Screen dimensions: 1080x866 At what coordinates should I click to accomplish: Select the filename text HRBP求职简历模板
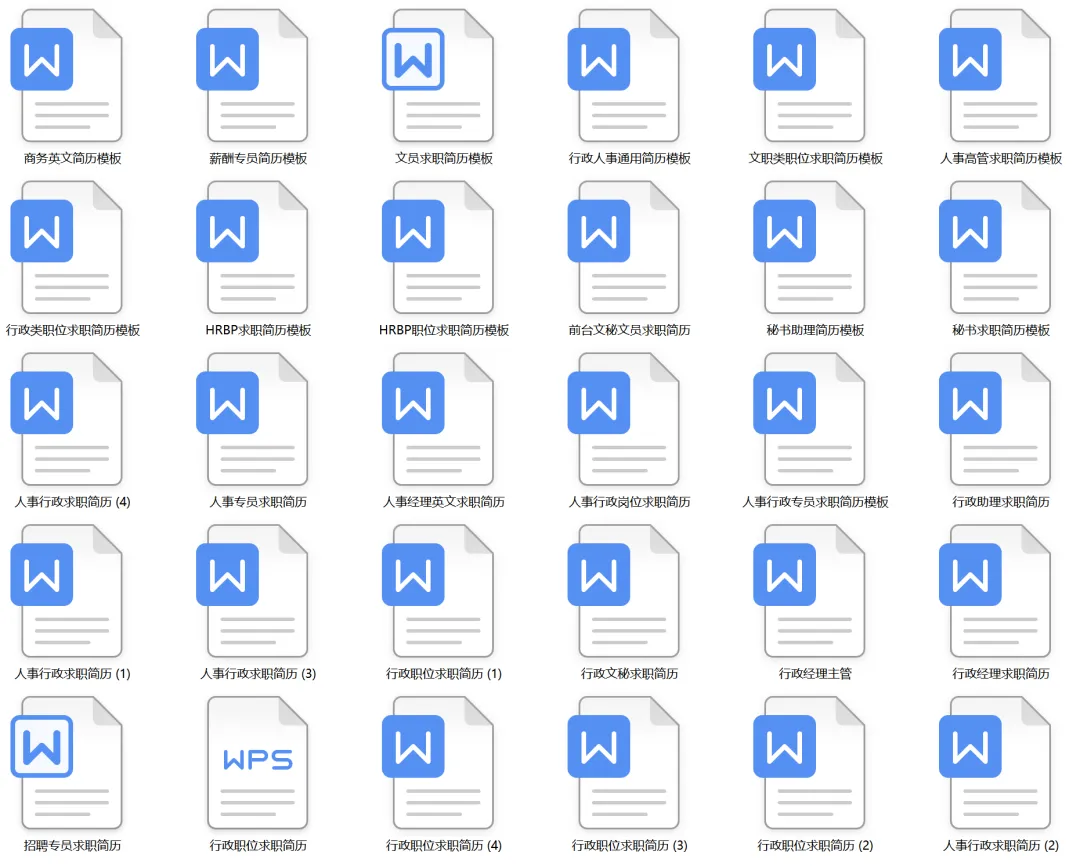258,330
